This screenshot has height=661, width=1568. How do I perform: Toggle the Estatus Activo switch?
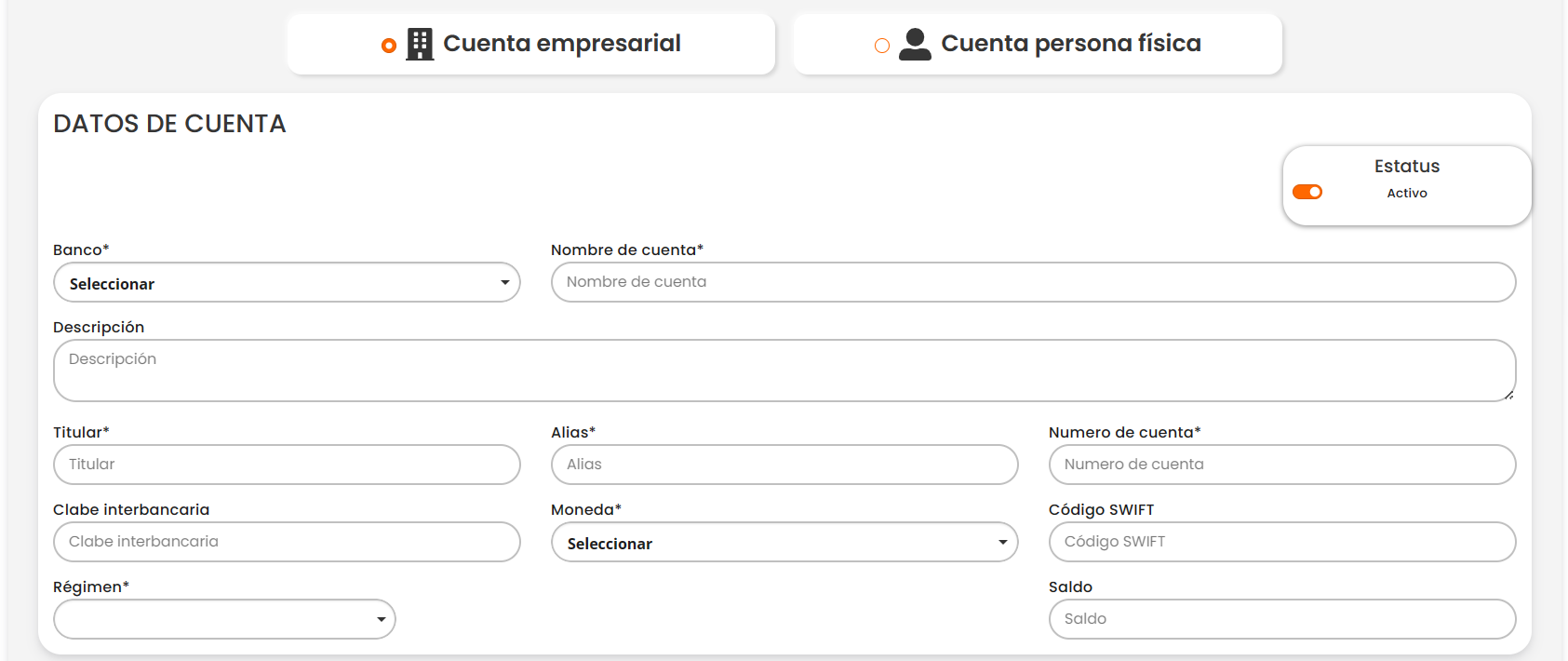[x=1307, y=192]
